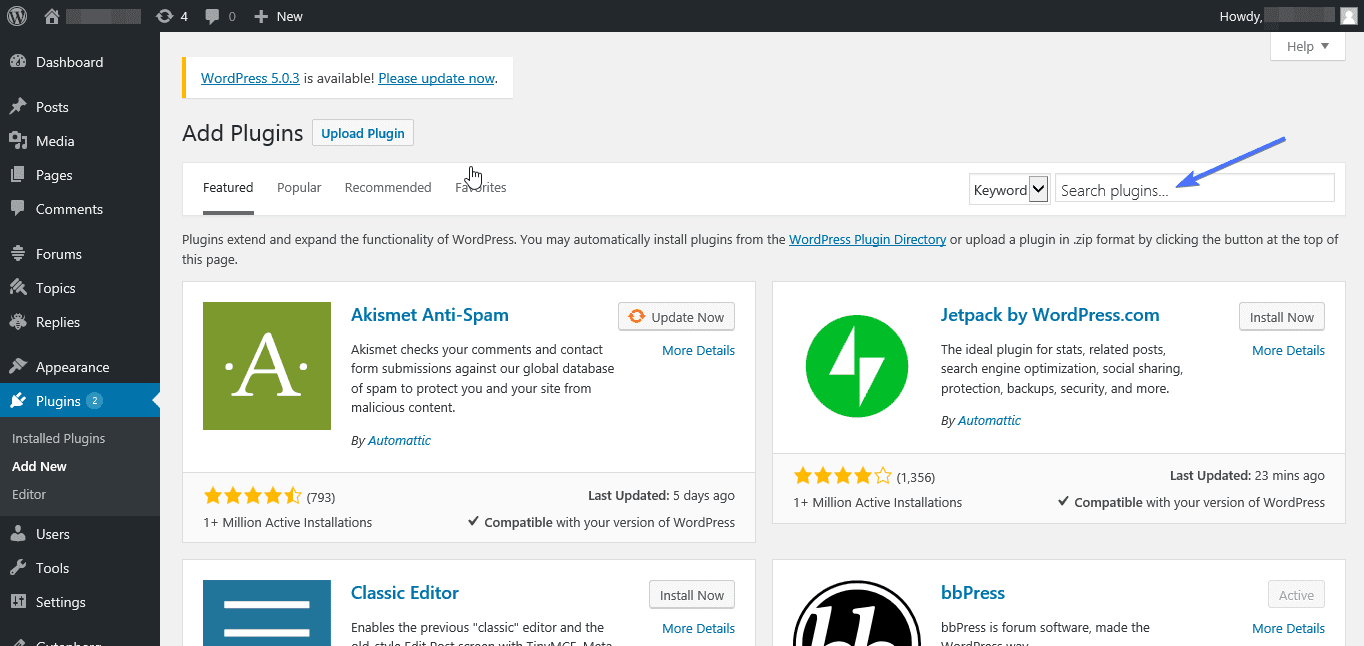The image size is (1364, 646).
Task: Open the Akismet Anti-Spam title link
Action: tap(430, 315)
